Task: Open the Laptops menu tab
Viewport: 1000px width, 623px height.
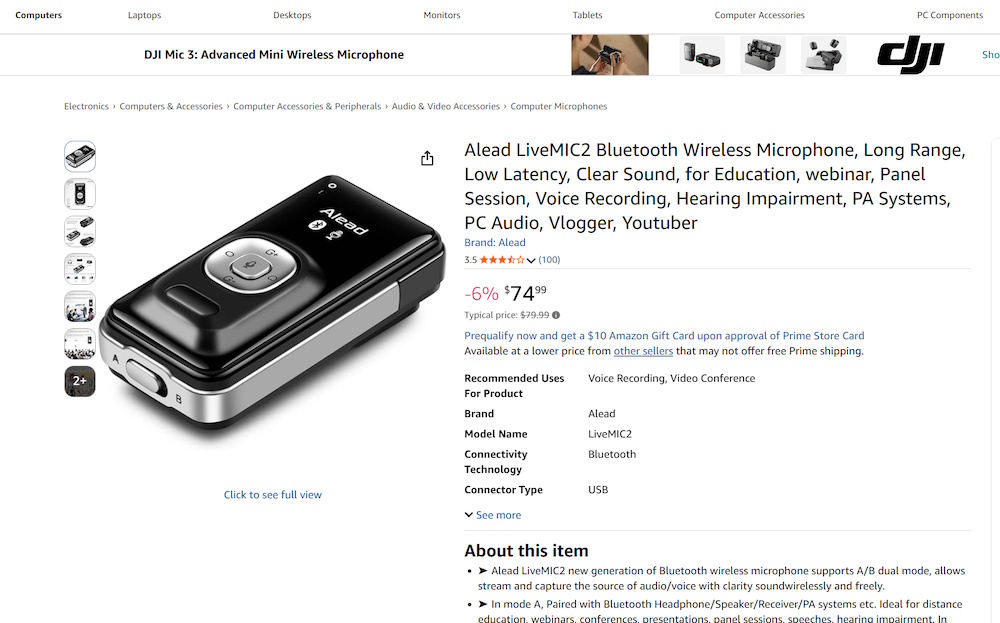Action: (x=145, y=15)
